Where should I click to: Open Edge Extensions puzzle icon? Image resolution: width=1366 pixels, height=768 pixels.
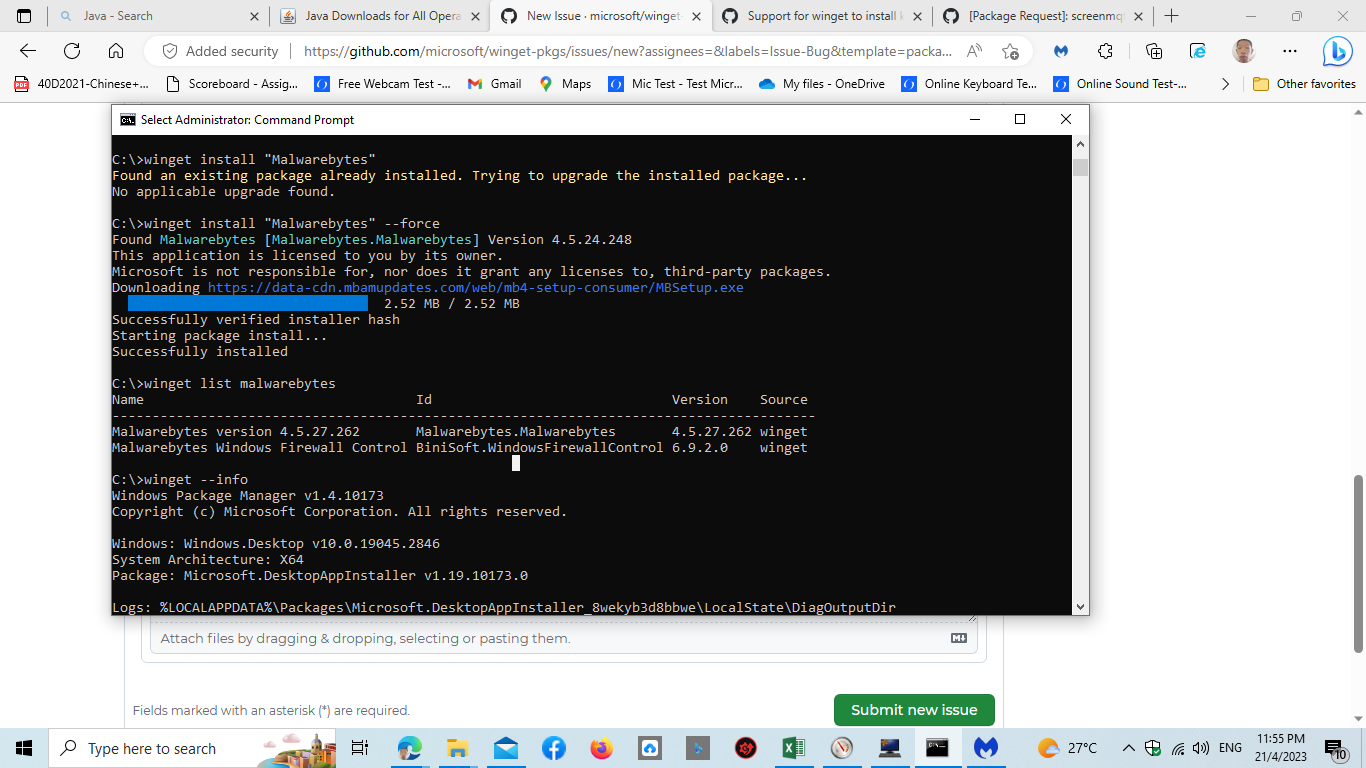click(x=1105, y=51)
